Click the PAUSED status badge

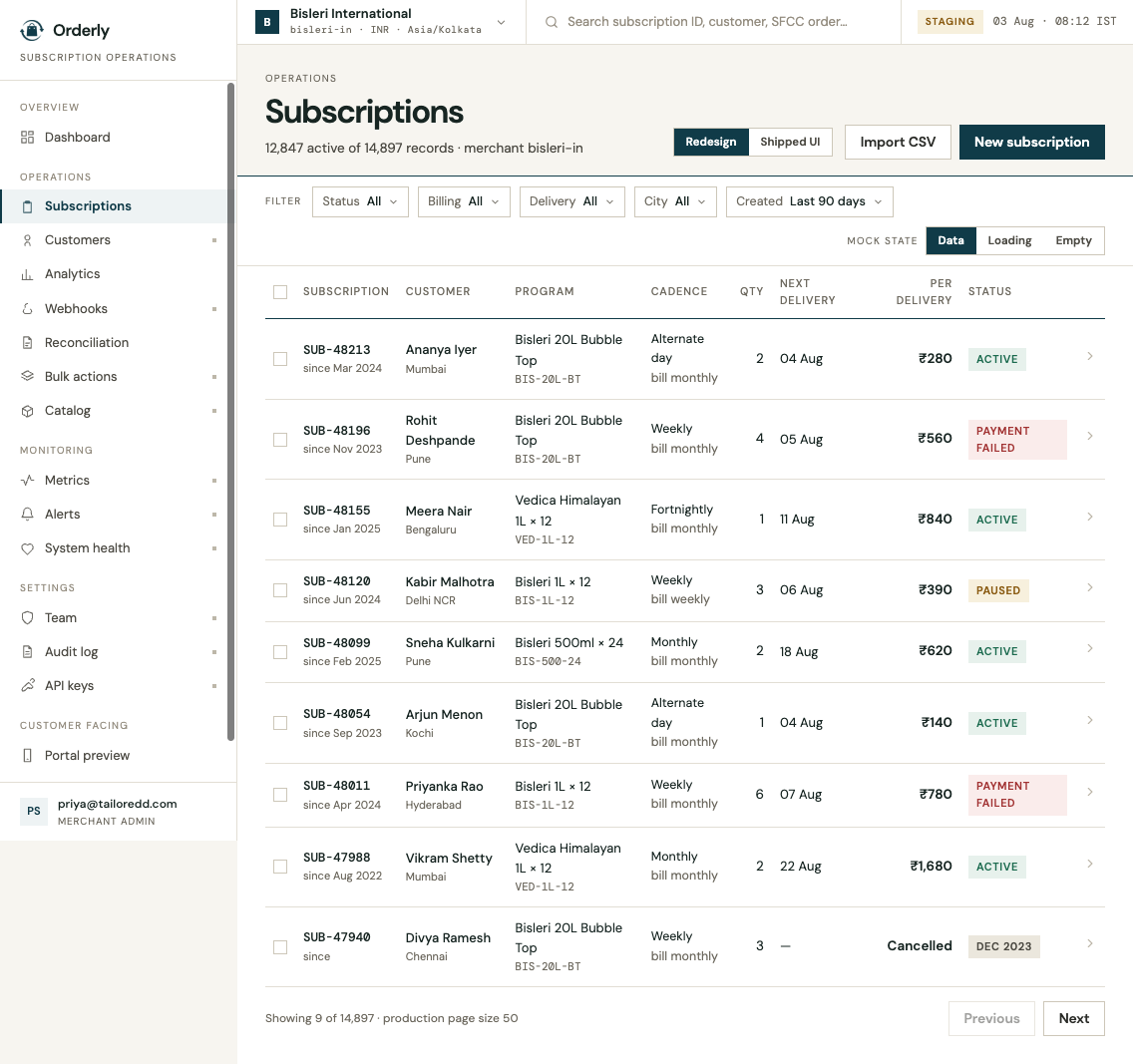click(998, 591)
